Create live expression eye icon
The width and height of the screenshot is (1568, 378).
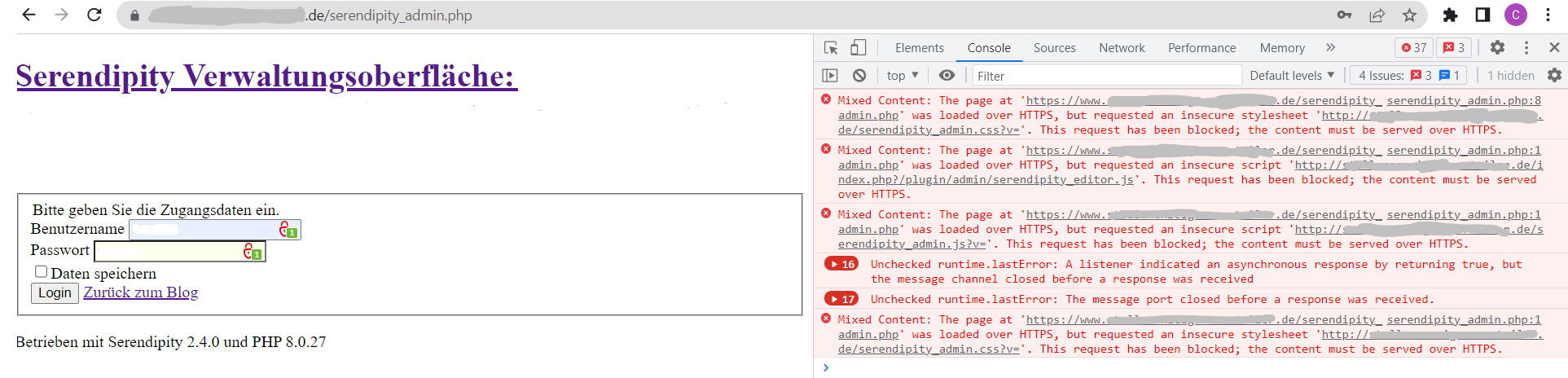(x=947, y=76)
